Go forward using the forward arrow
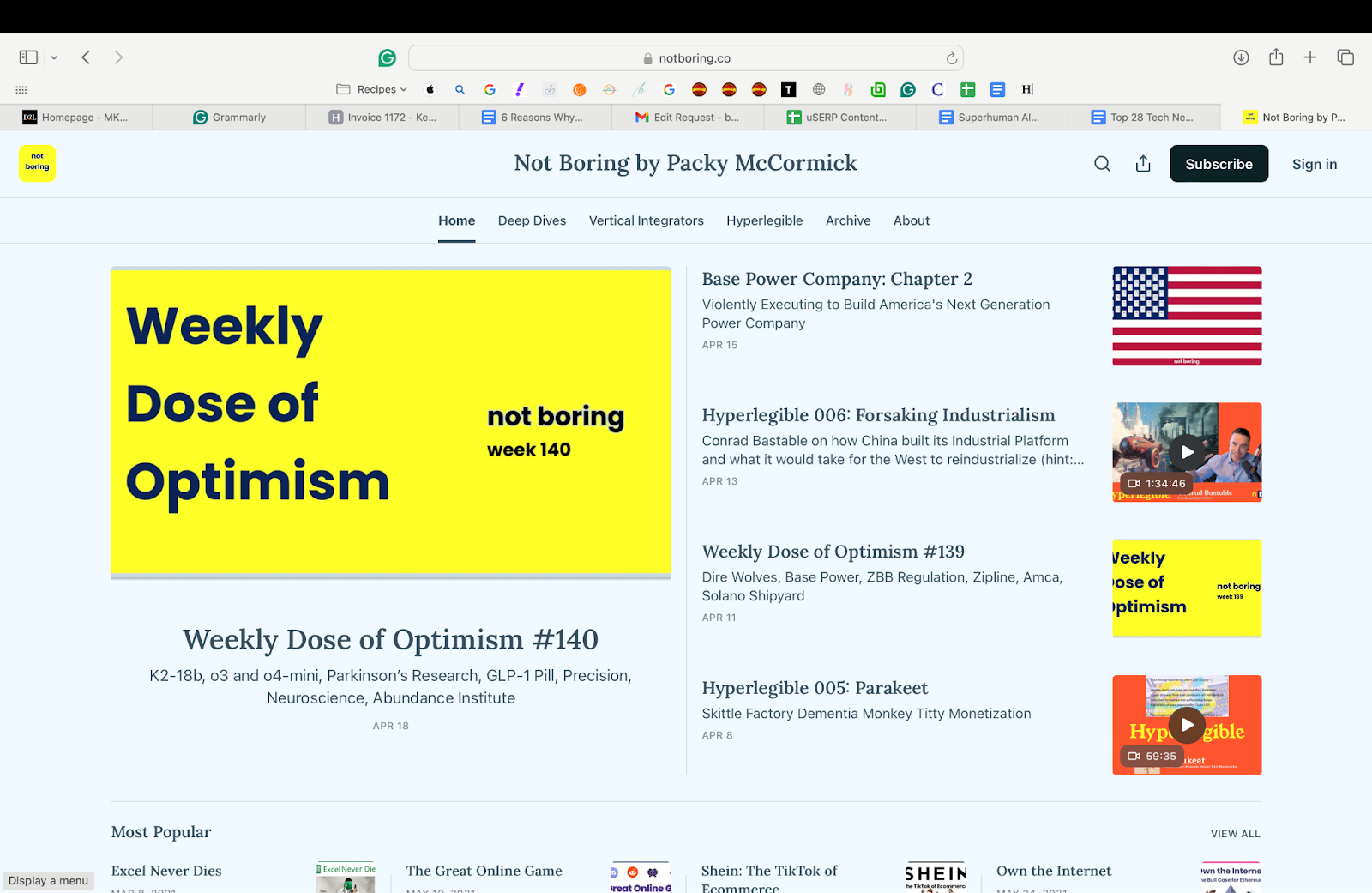The width and height of the screenshot is (1372, 893). point(118,57)
